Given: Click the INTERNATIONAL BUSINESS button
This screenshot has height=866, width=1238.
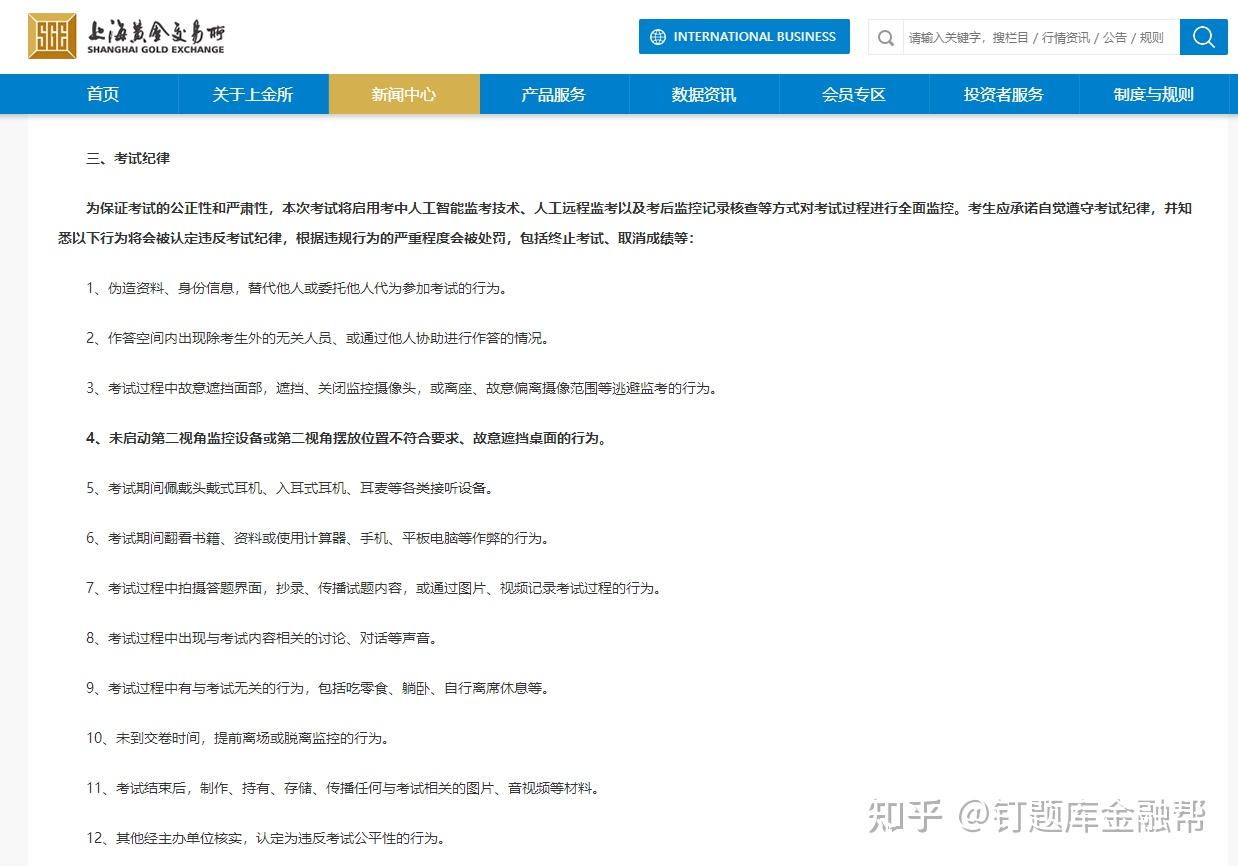Looking at the screenshot, I should point(744,36).
